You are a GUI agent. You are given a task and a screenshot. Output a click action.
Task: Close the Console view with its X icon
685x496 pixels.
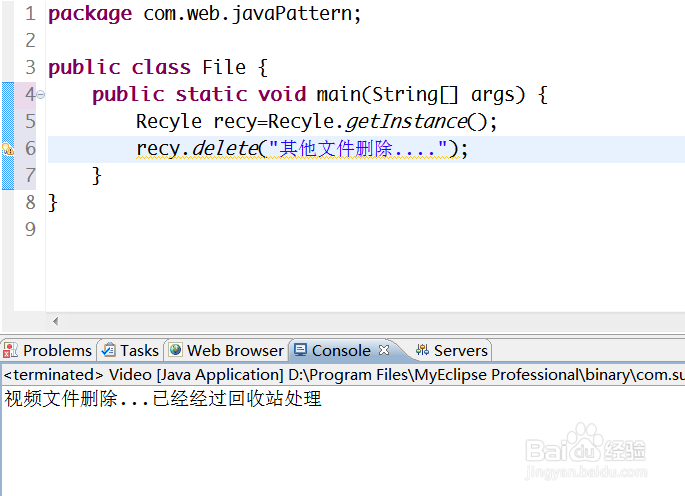[x=384, y=350]
